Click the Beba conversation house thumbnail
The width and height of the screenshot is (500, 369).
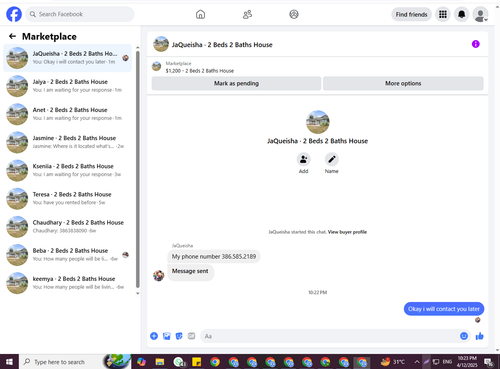tap(17, 255)
